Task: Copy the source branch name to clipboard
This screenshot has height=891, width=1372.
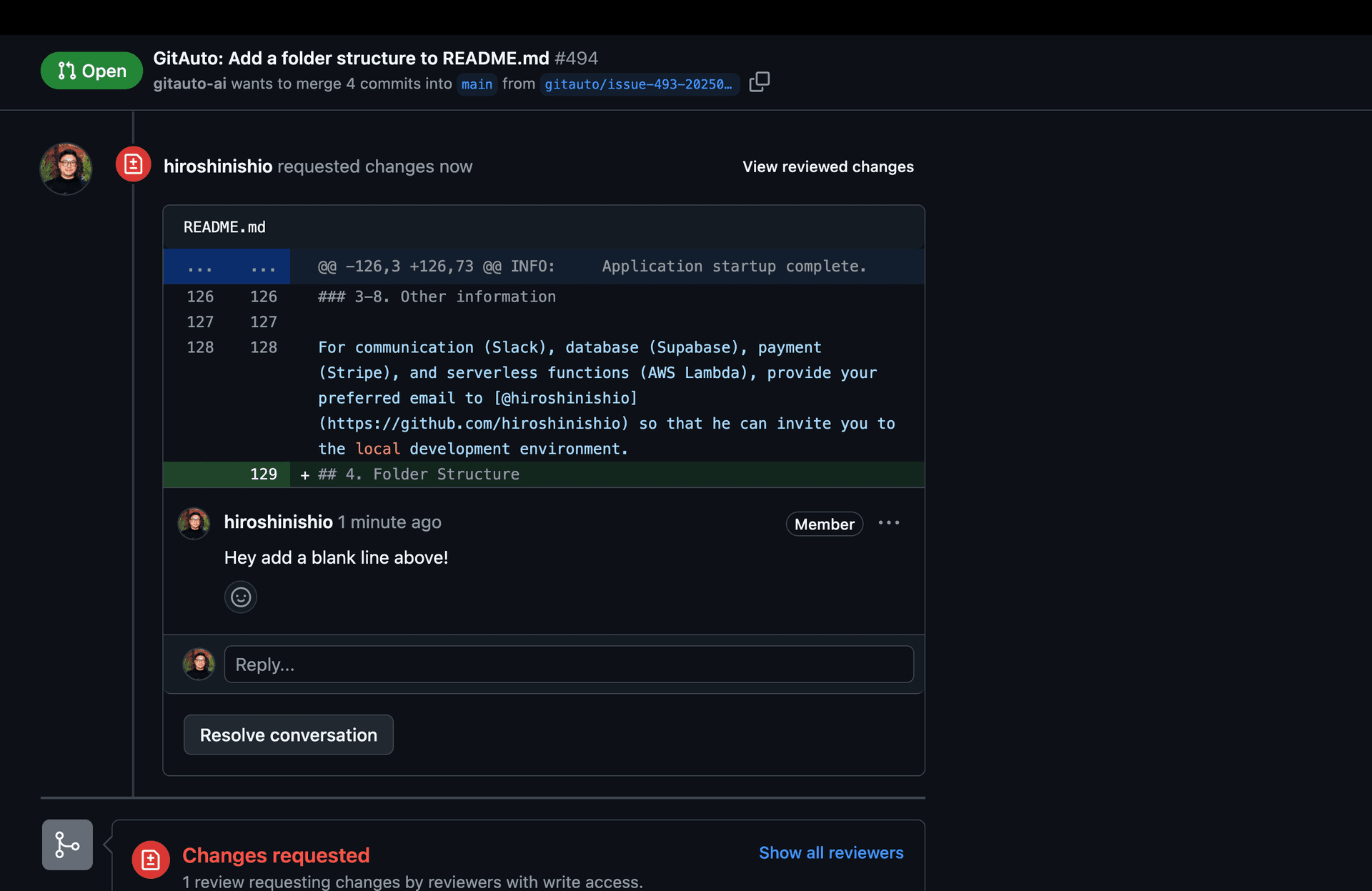Action: pos(759,82)
